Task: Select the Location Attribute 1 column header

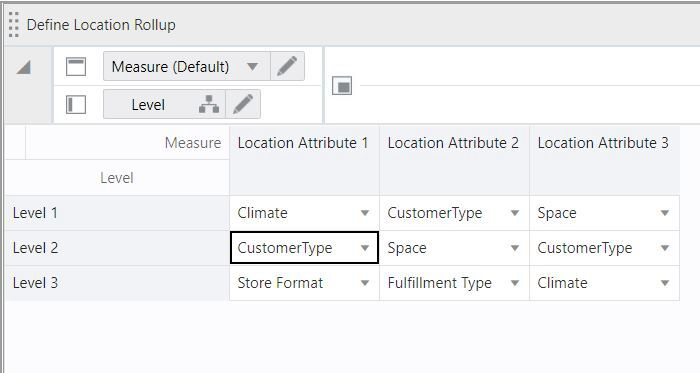Action: coord(304,161)
